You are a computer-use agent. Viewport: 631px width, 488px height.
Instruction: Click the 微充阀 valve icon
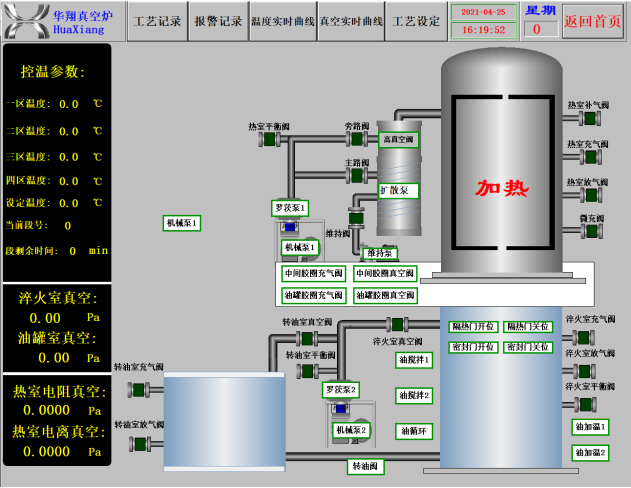591,232
